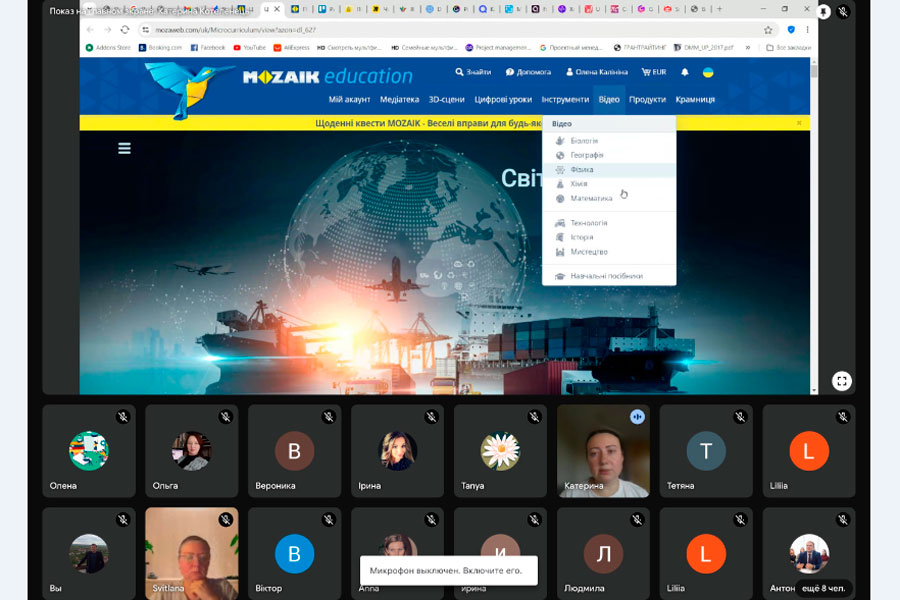This screenshot has width=900, height=600.
Task: Select the Катерина video tile
Action: [603, 451]
